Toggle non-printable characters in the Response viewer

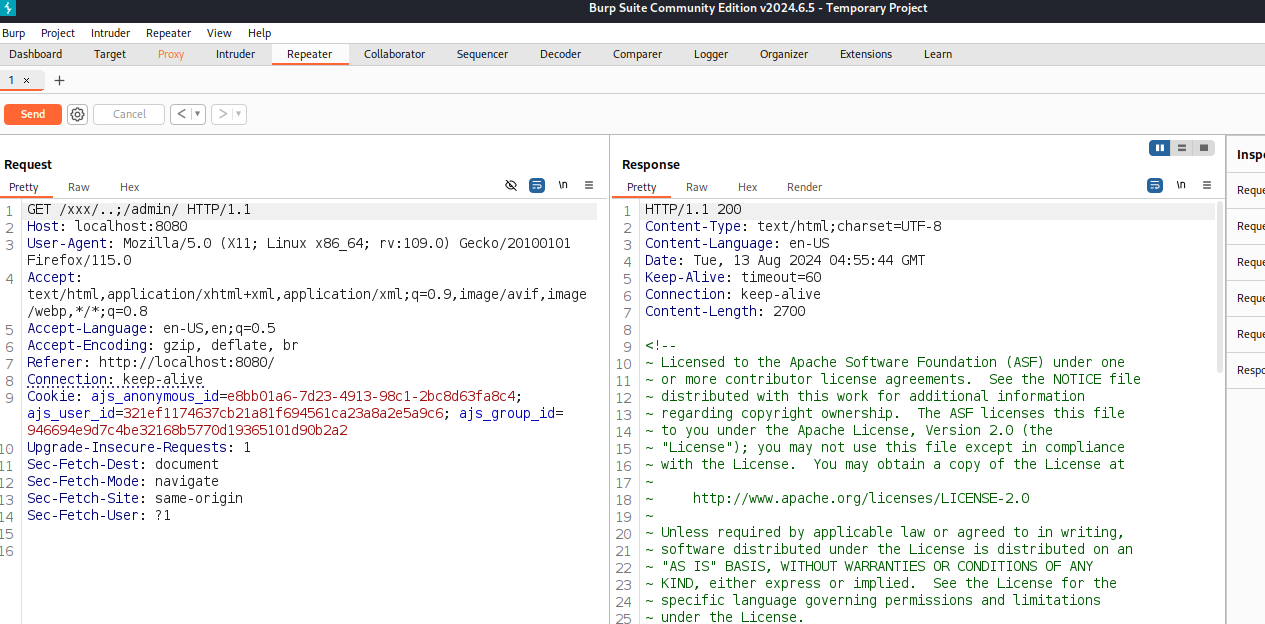pos(1181,186)
